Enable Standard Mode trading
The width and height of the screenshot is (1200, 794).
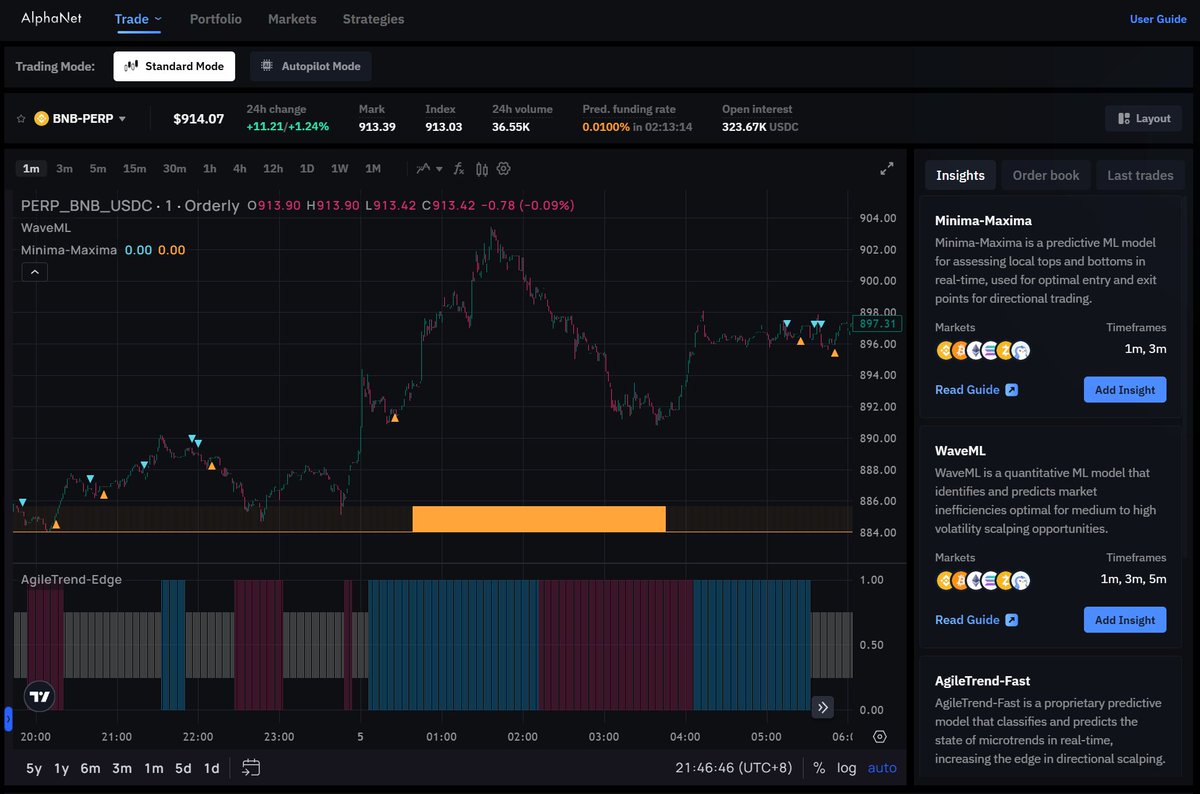(174, 66)
